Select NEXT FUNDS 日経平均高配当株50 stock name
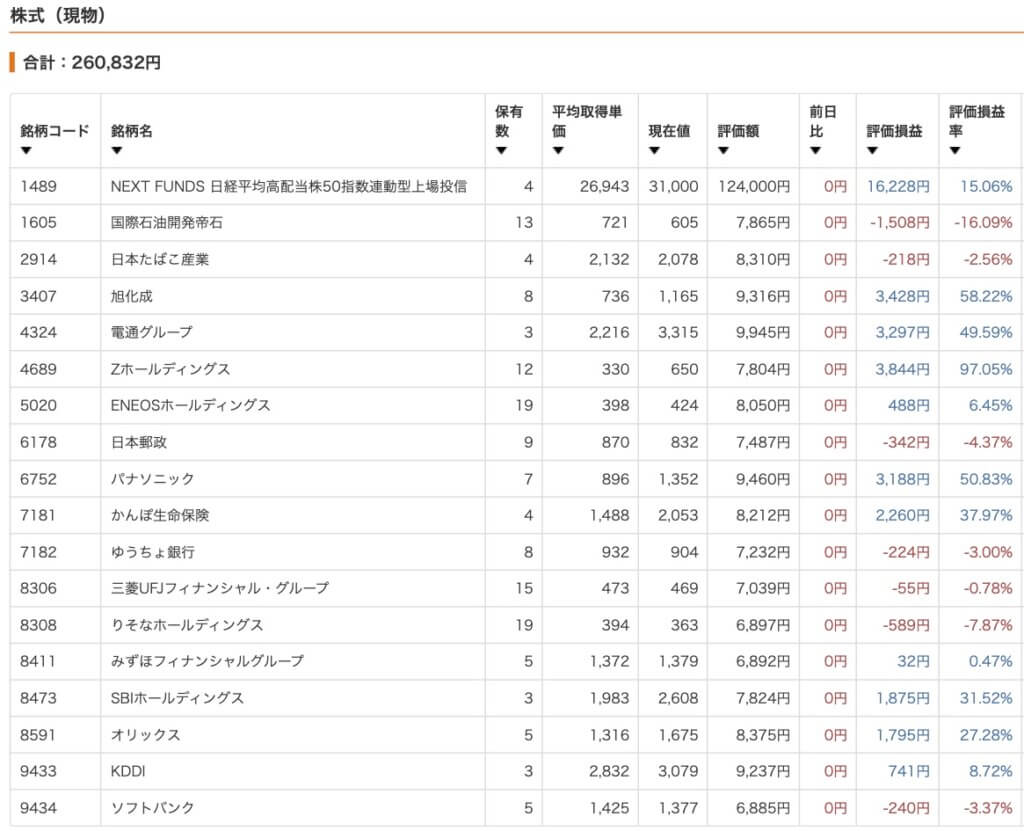This screenshot has width=1024, height=831. point(289,186)
